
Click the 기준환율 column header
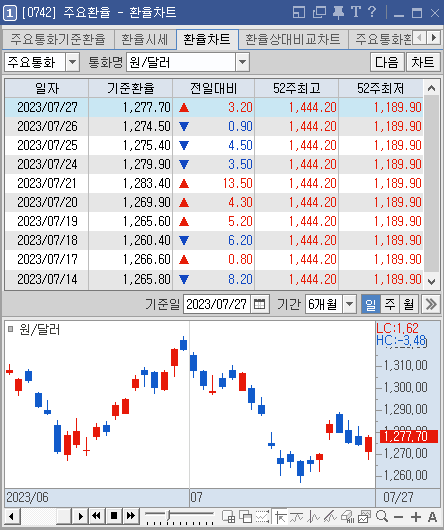pyautogui.click(x=130, y=89)
